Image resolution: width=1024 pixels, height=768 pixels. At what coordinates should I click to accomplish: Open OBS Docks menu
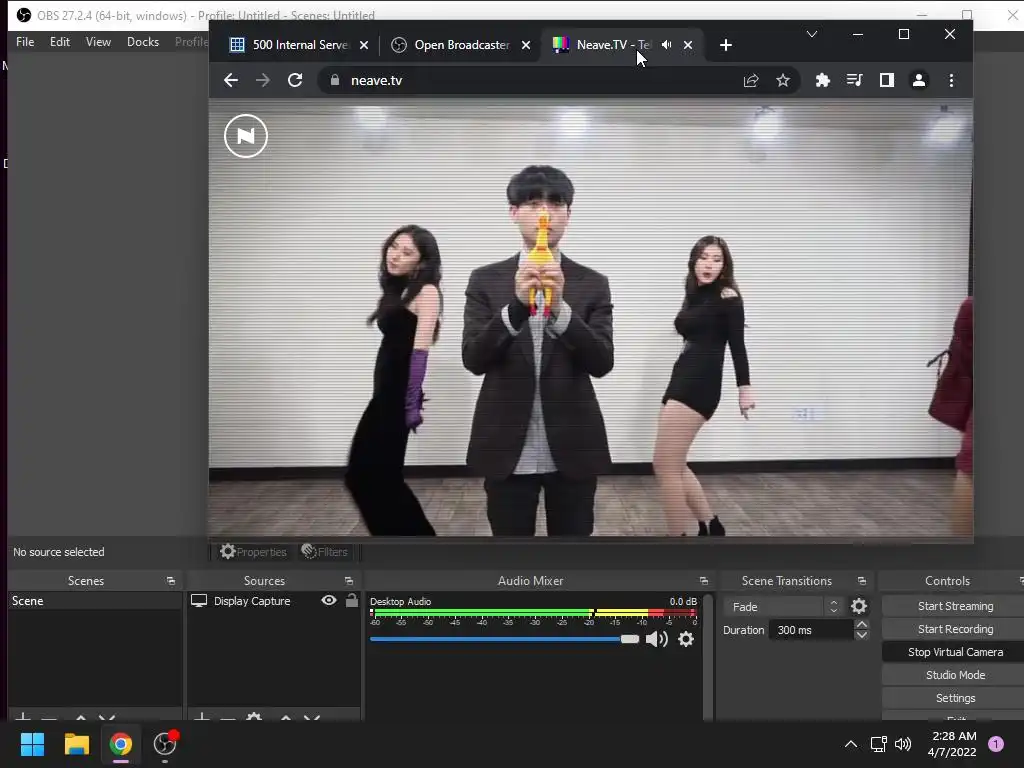tap(143, 42)
